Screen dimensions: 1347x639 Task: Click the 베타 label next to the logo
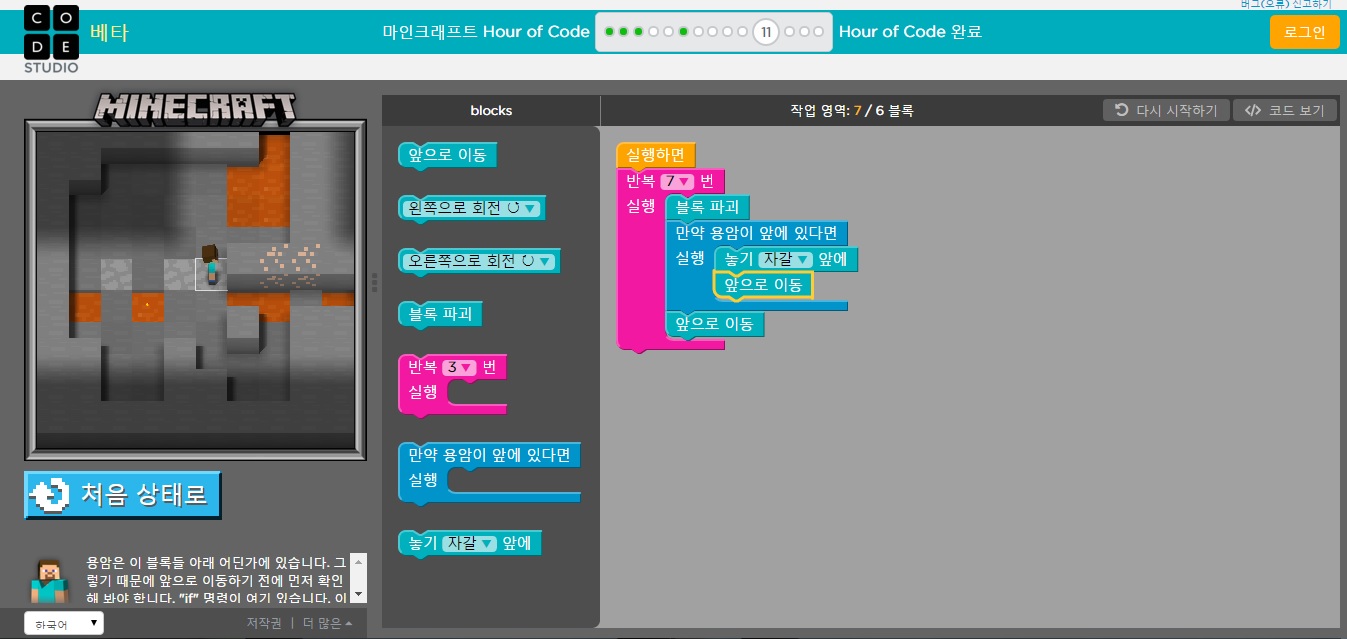[x=109, y=33]
